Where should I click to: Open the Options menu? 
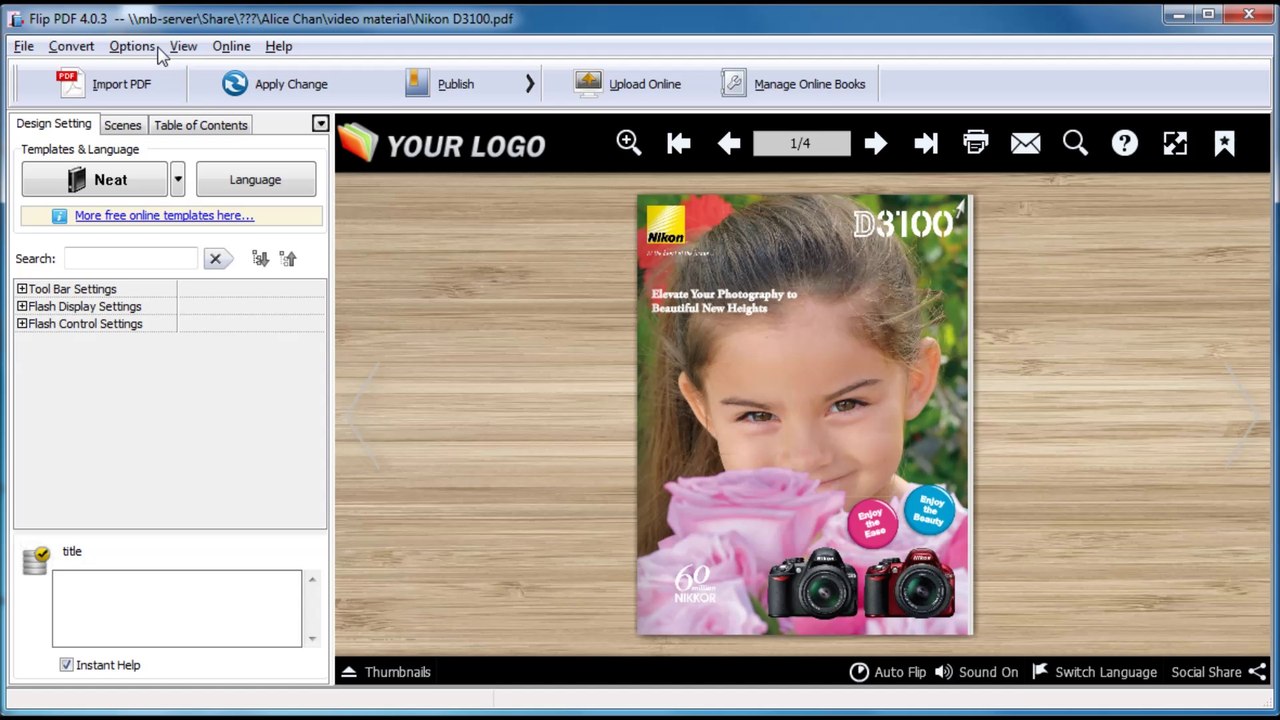click(132, 46)
